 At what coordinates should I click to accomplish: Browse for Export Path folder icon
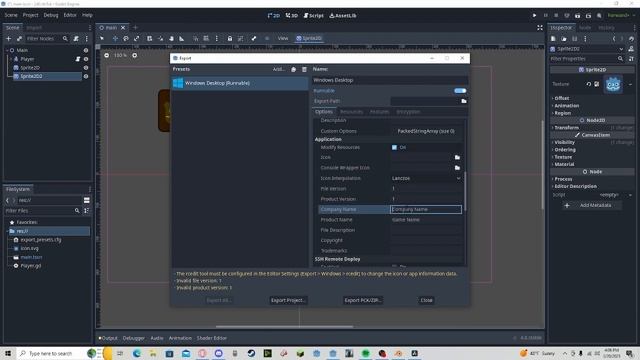[x=464, y=101]
